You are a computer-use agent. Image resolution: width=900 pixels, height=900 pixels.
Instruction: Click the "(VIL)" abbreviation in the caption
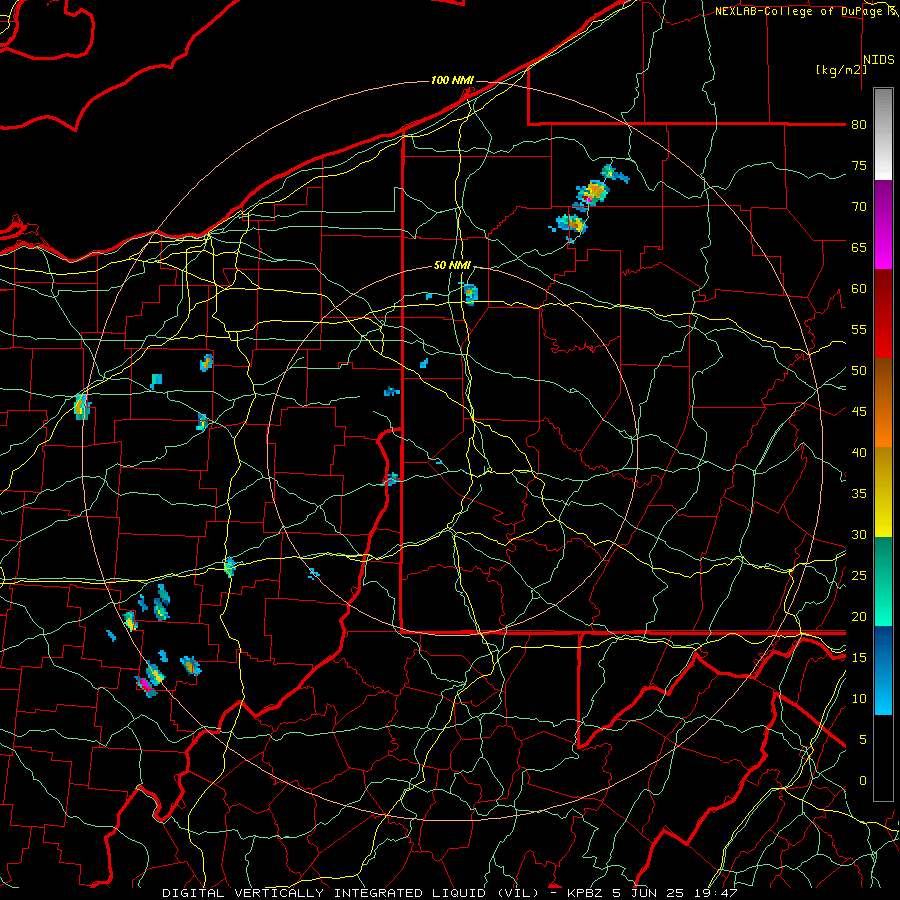coord(519,893)
